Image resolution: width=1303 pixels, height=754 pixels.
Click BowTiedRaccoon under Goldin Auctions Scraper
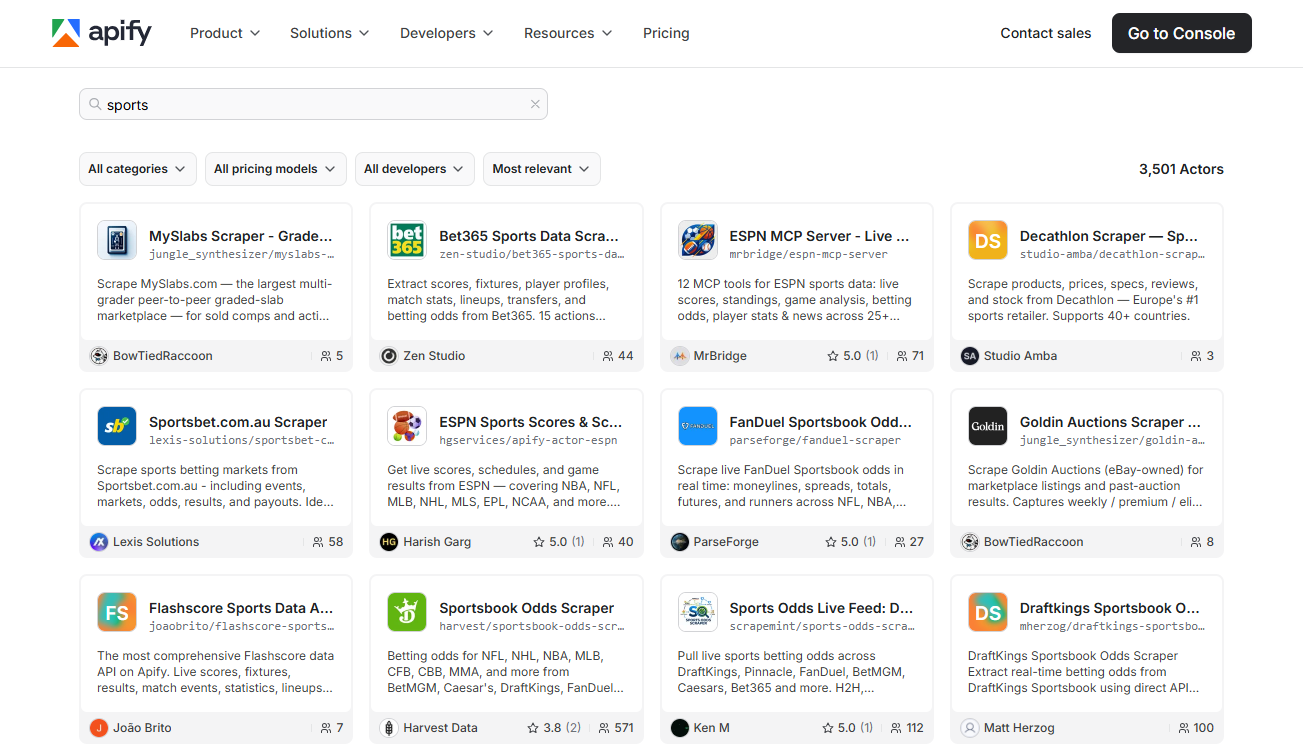coord(1034,542)
